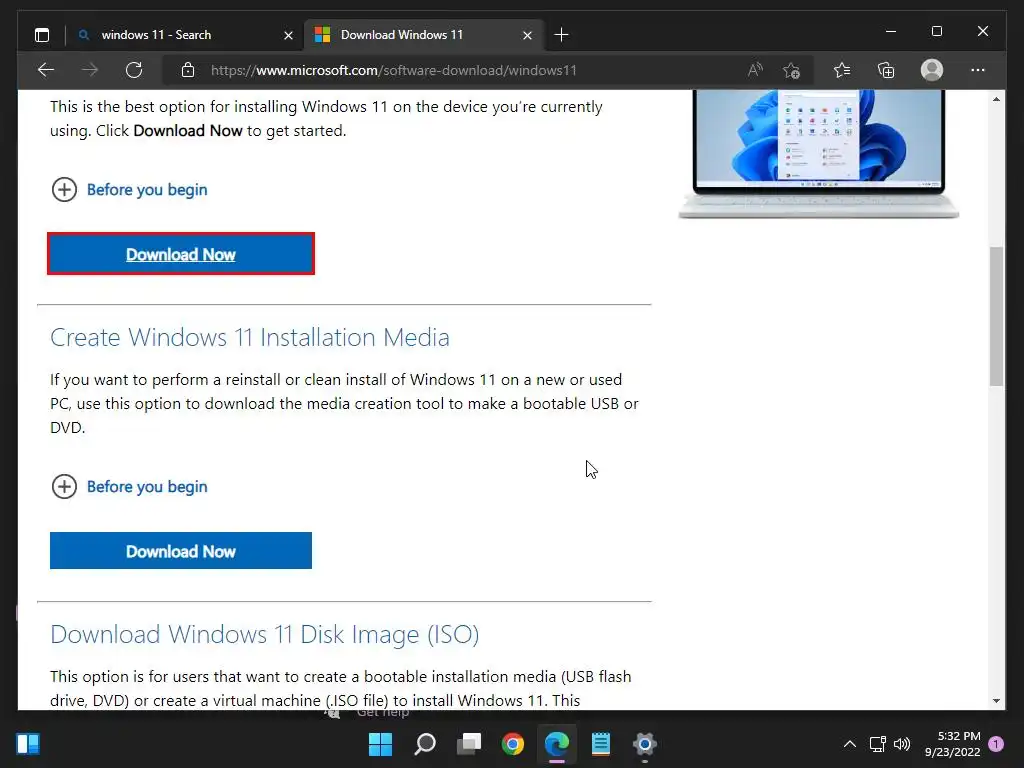Open a new browser tab
The image size is (1024, 768).
[561, 35]
